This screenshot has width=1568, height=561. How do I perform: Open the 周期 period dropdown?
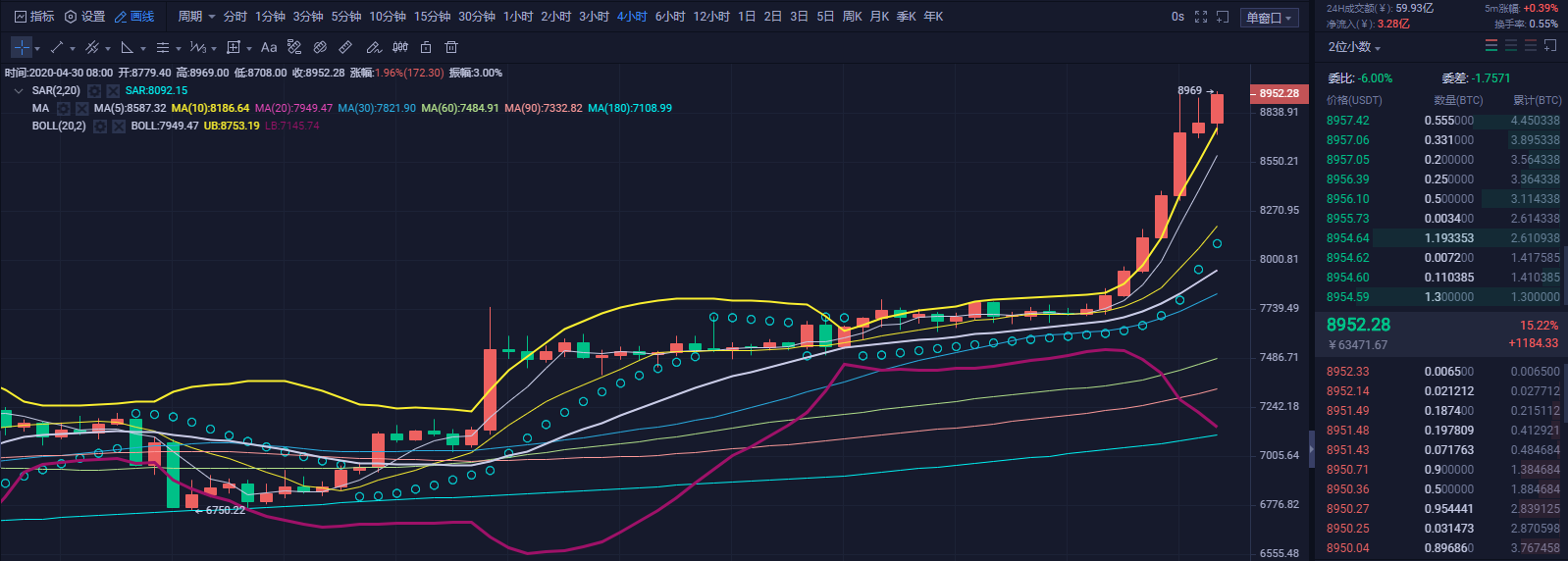(194, 17)
